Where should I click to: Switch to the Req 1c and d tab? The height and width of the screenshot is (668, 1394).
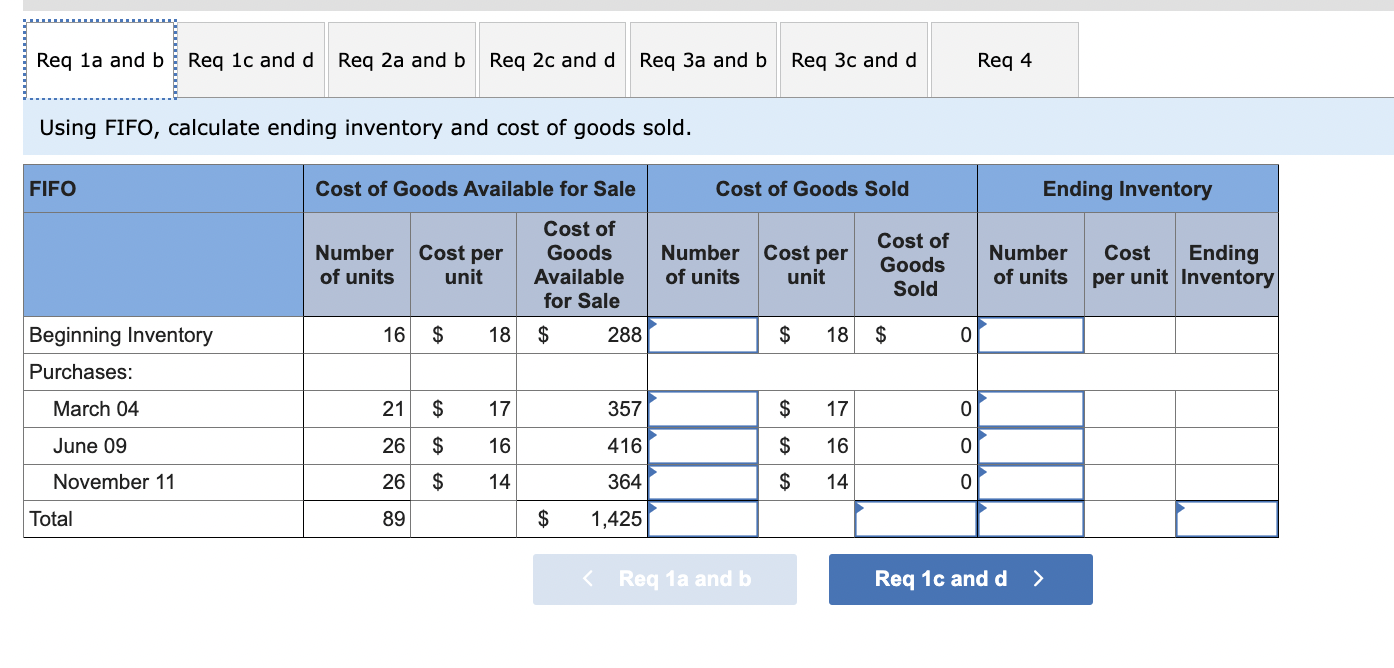point(251,60)
